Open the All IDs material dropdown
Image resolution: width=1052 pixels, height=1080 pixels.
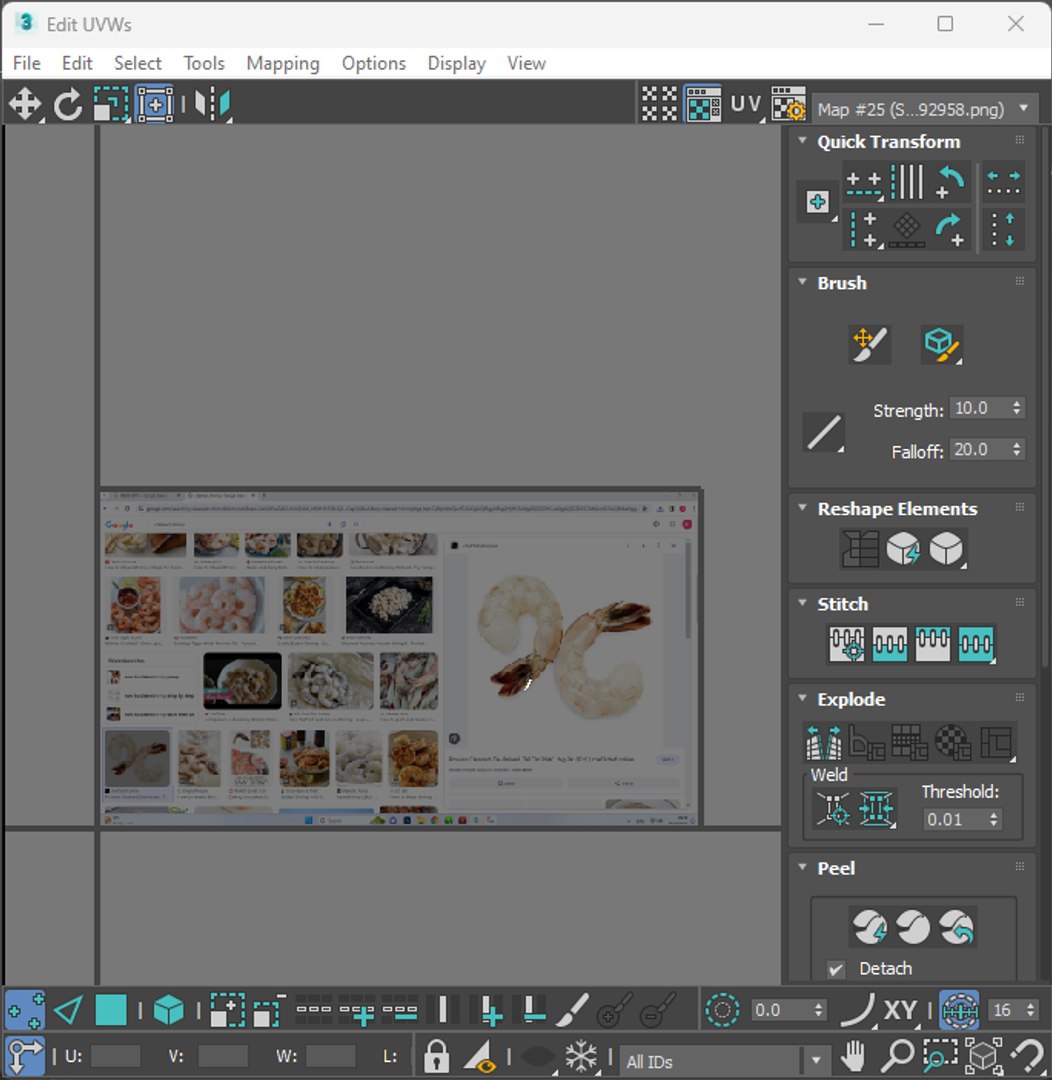click(x=723, y=1061)
